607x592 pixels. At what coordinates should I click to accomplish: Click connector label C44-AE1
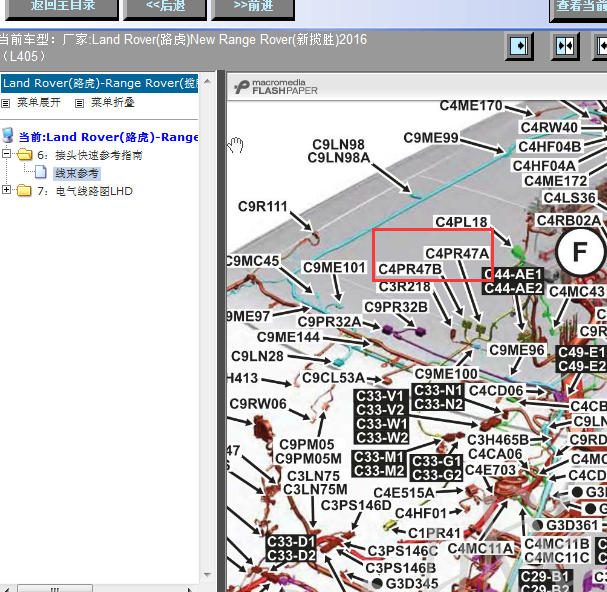point(513,274)
